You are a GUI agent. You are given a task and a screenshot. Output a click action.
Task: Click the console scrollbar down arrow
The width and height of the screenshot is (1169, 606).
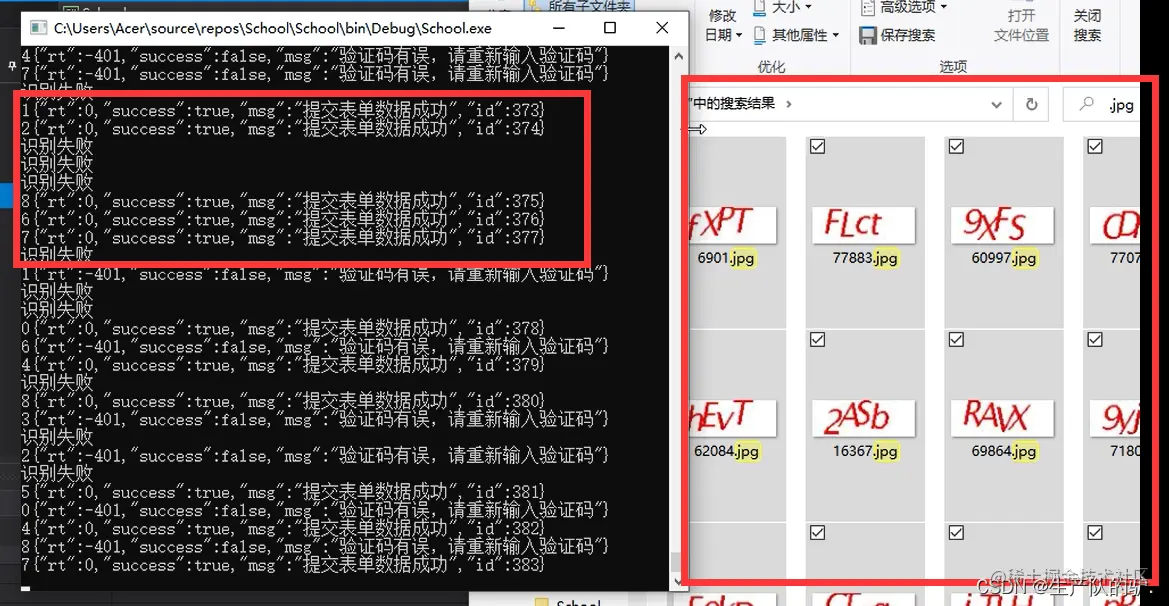point(678,581)
